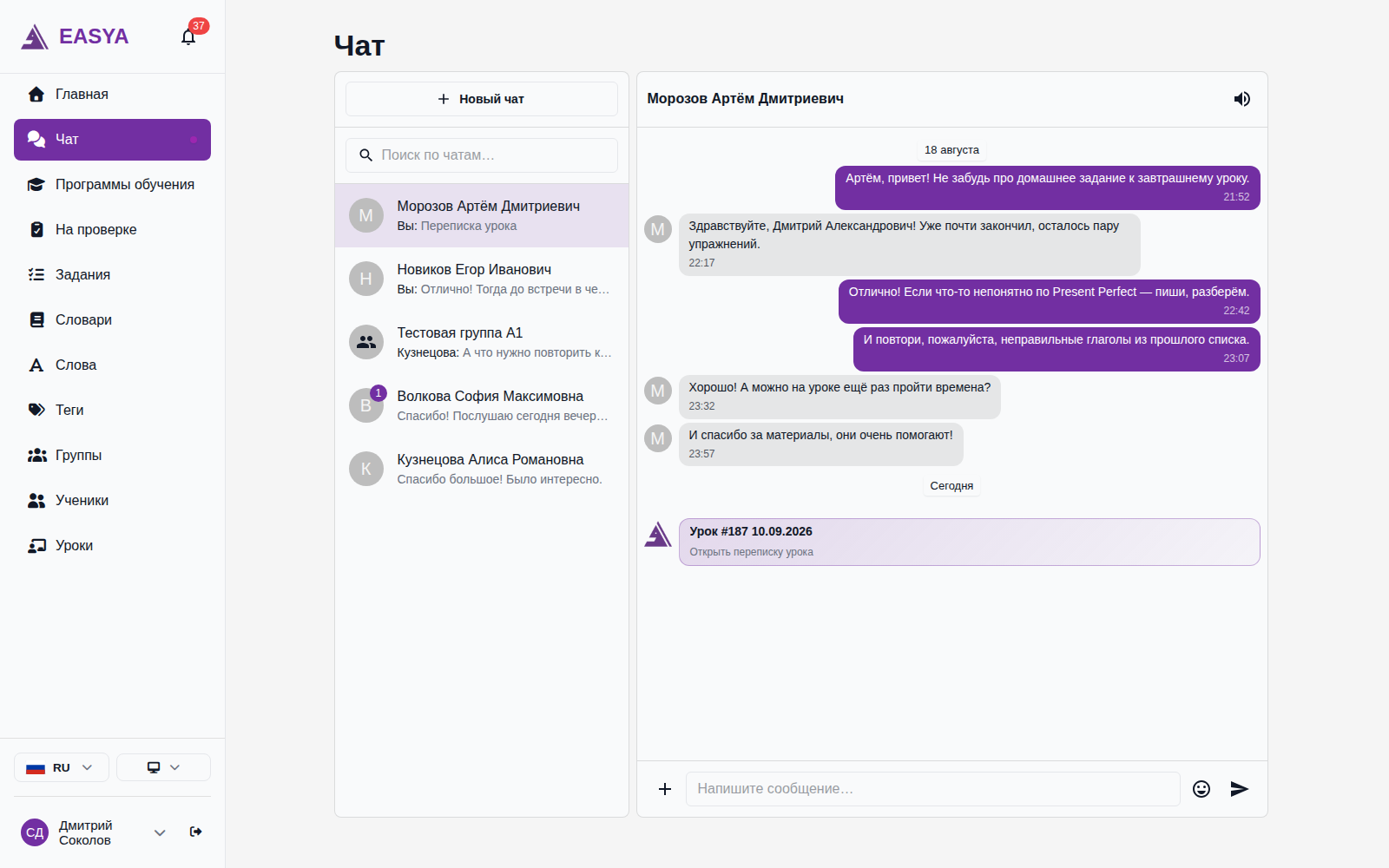Image resolution: width=1389 pixels, height=868 pixels.
Task: Go to Главная in sidebar
Action: 112,95
